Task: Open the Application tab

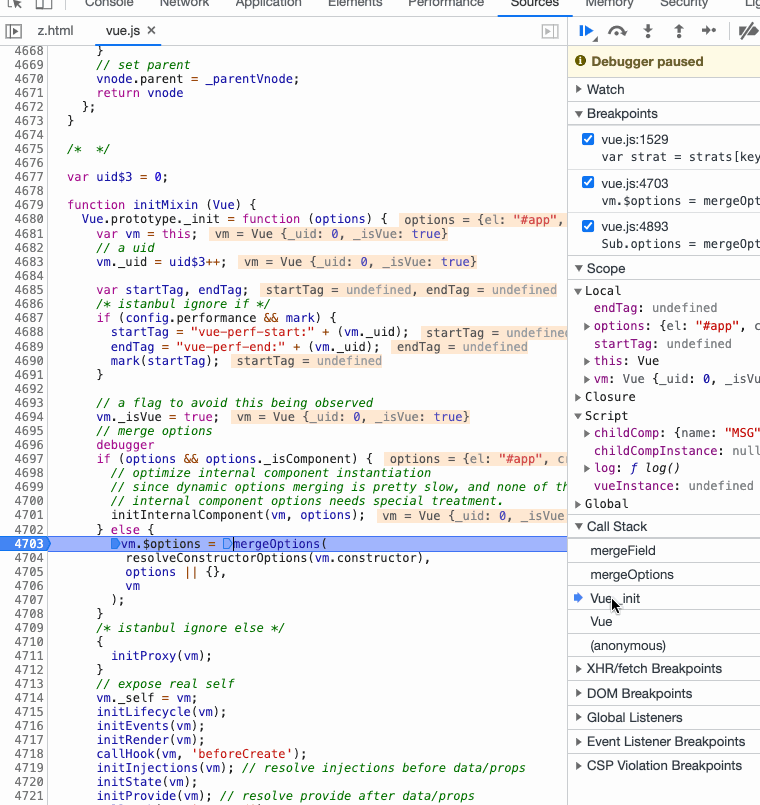Action: [269, 4]
